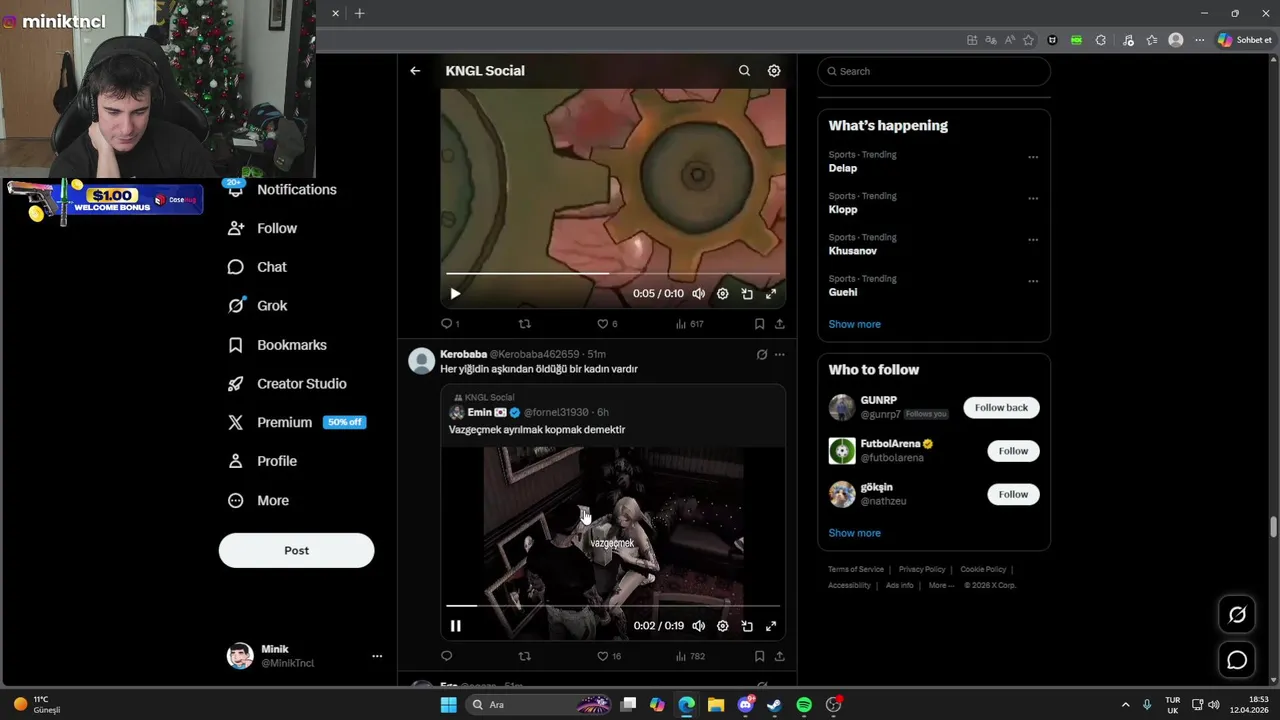
Task: Mute the gear video volume
Action: point(699,294)
